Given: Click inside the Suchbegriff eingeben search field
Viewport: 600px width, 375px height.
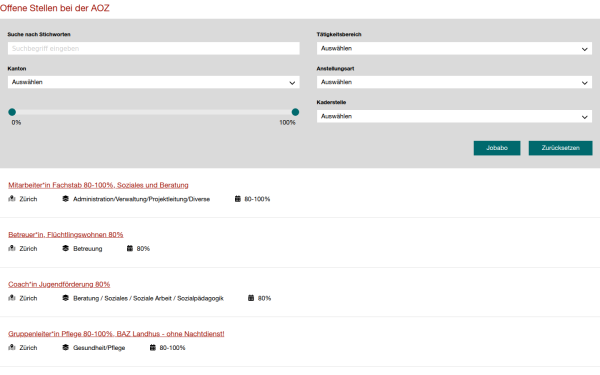Looking at the screenshot, I should [x=153, y=49].
